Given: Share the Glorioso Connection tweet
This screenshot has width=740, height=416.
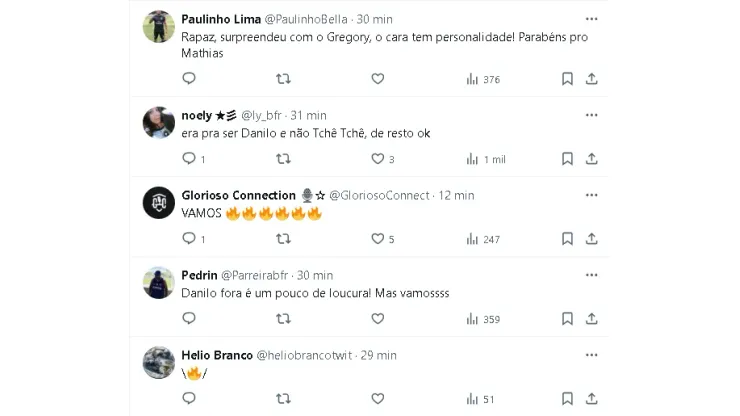Looking at the screenshot, I should (x=592, y=239).
